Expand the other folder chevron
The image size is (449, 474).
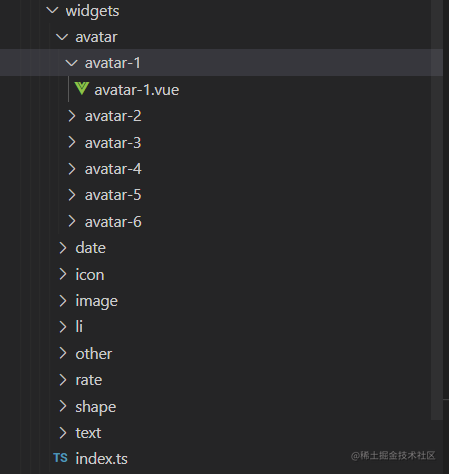coord(63,353)
